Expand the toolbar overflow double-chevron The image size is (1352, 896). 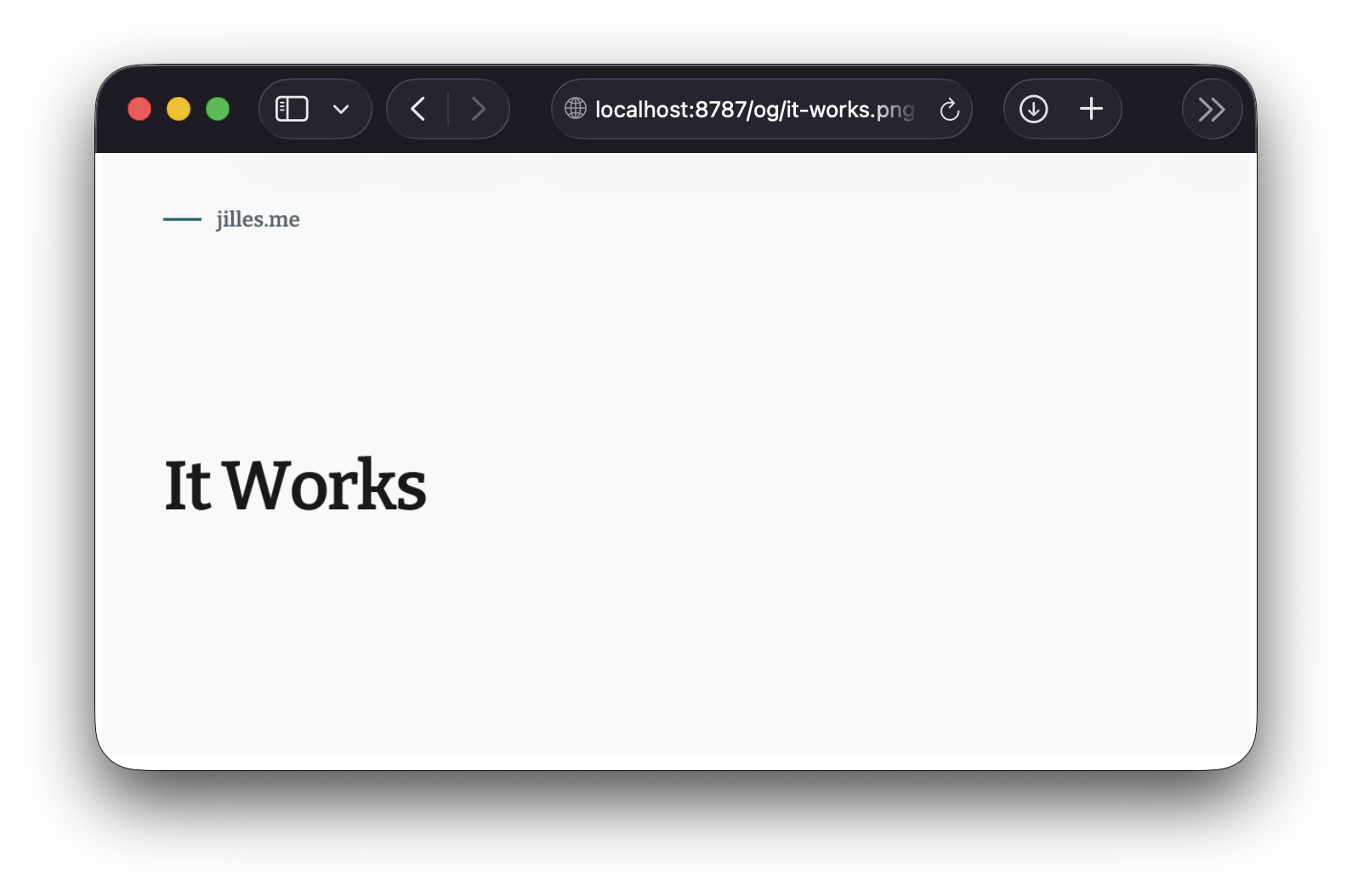[1212, 109]
